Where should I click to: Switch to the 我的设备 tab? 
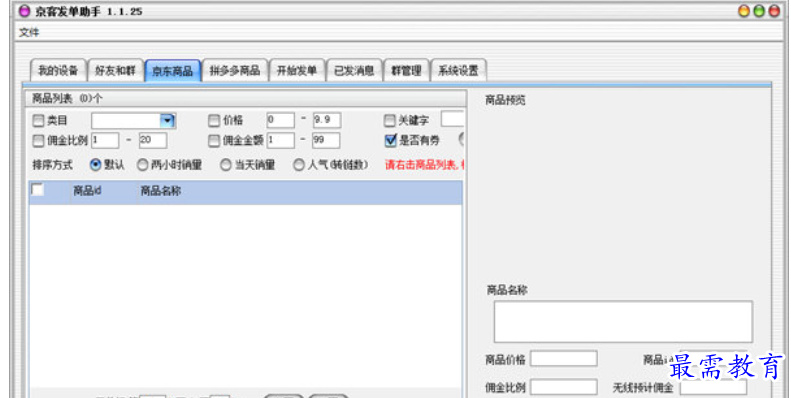point(58,71)
